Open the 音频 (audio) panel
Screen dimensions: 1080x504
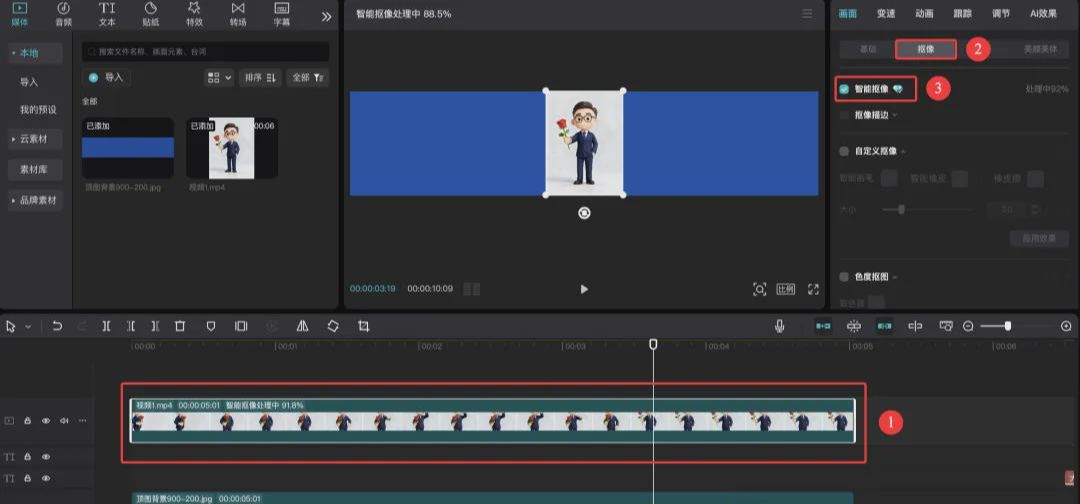(63, 14)
